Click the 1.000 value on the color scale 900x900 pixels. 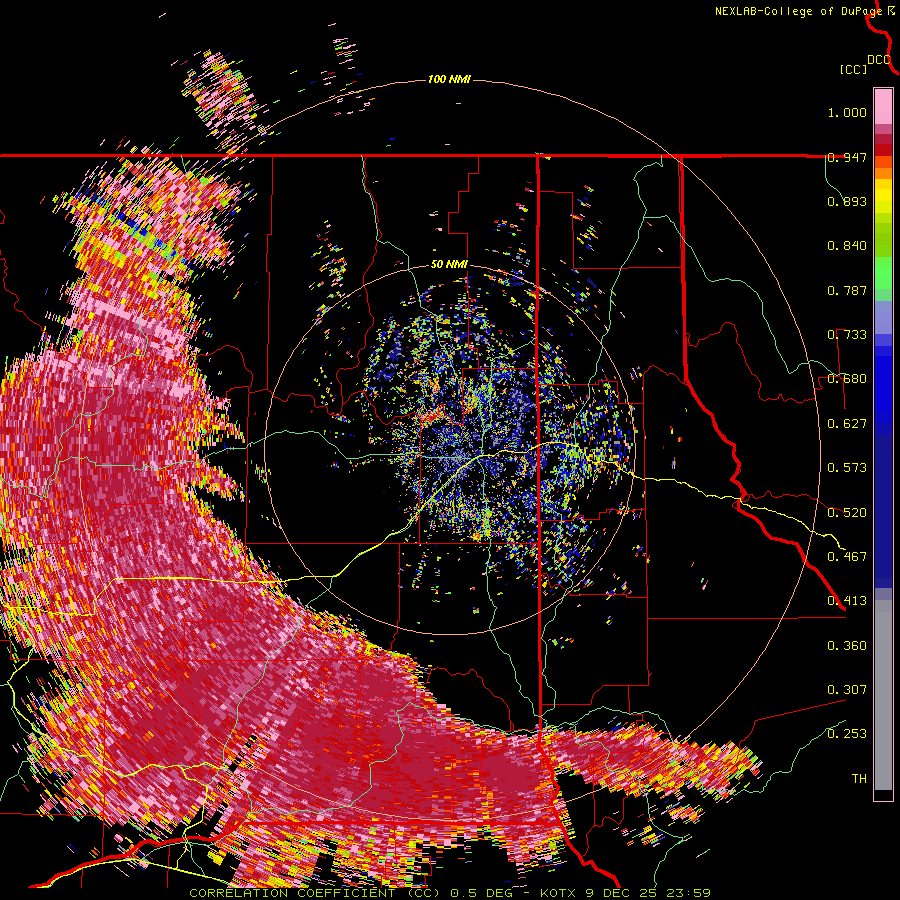(x=847, y=112)
